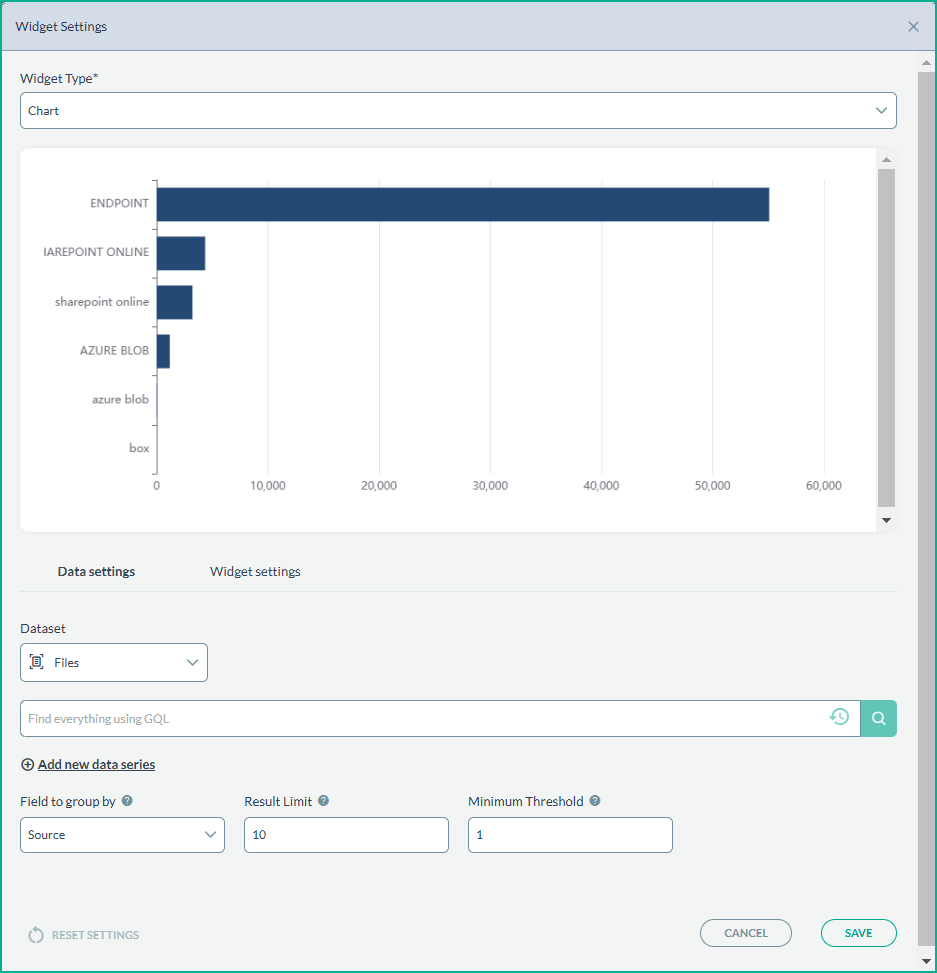Image resolution: width=937 pixels, height=973 pixels.
Task: Click help icon next to Minimum Threshold
Action: pos(595,801)
